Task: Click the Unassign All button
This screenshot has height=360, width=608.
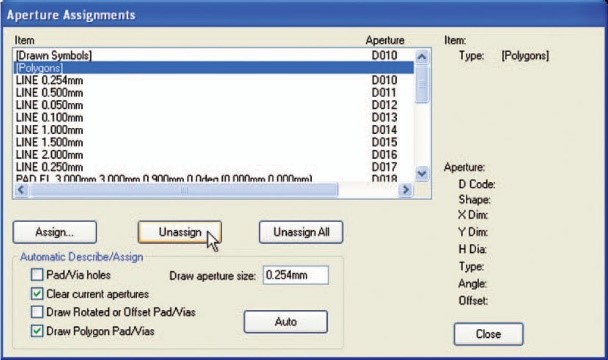Action: pos(301,232)
